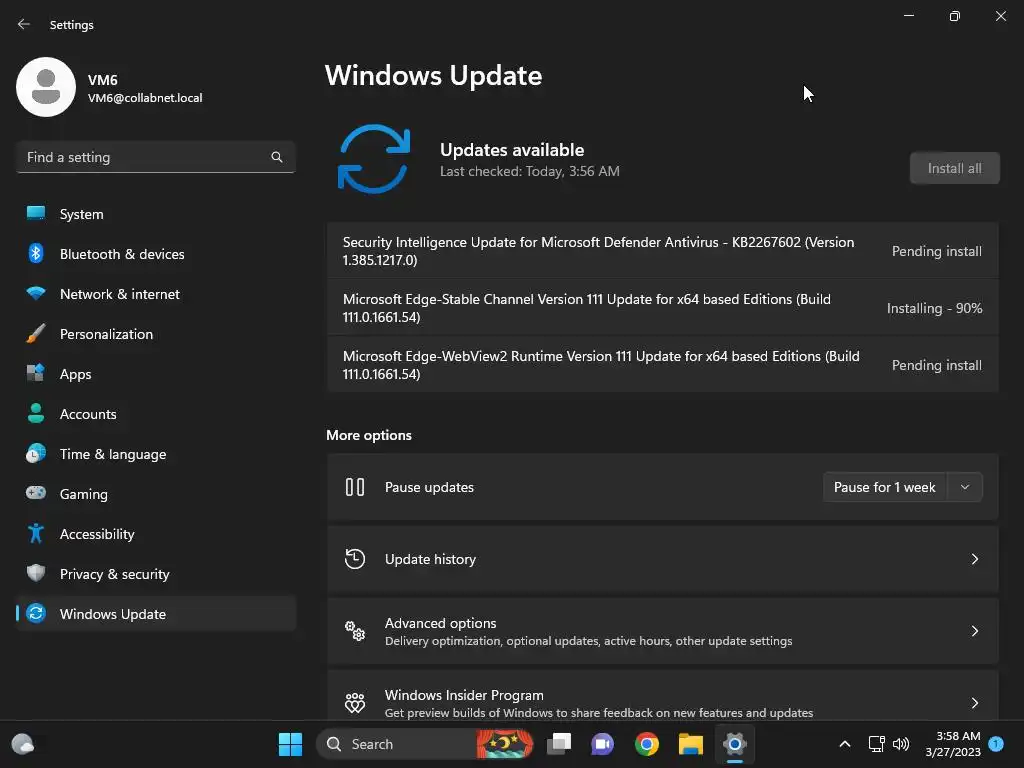This screenshot has height=768, width=1024.
Task: Click the Advanced options gears icon
Action: (355, 631)
